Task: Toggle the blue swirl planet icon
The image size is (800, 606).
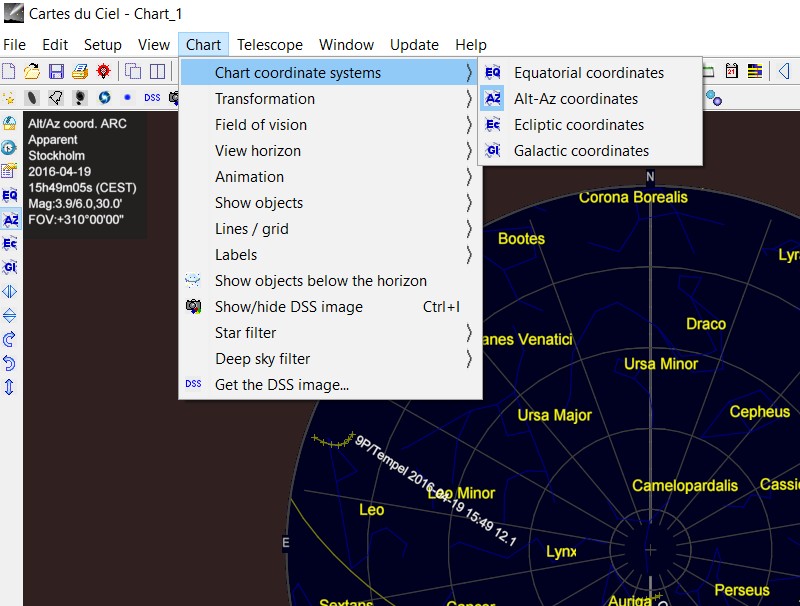Action: tap(104, 97)
